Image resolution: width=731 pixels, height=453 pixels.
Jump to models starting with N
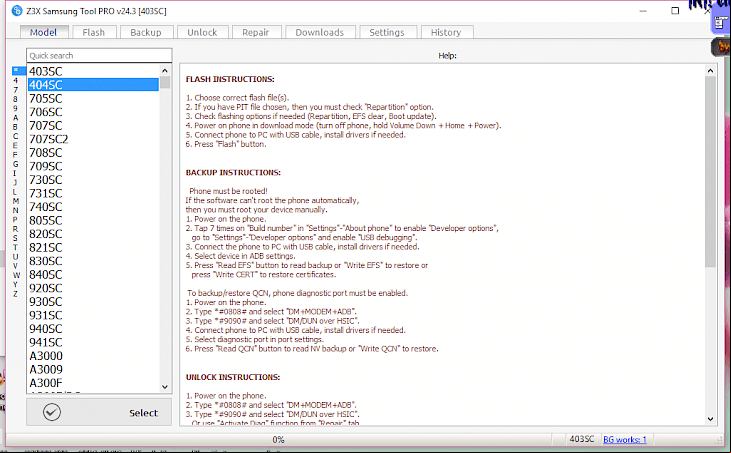[15, 210]
